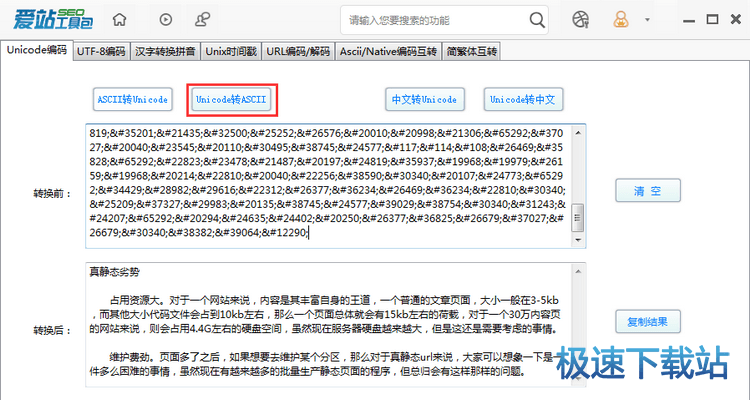Copy output with 复制结果 button
750x400 pixels.
pyautogui.click(x=648, y=322)
